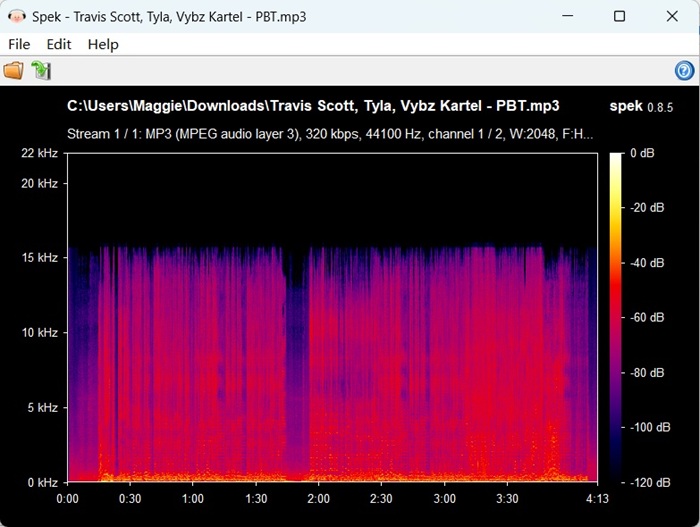Maximize the Spek window
Image resolution: width=700 pixels, height=527 pixels.
pyautogui.click(x=619, y=16)
